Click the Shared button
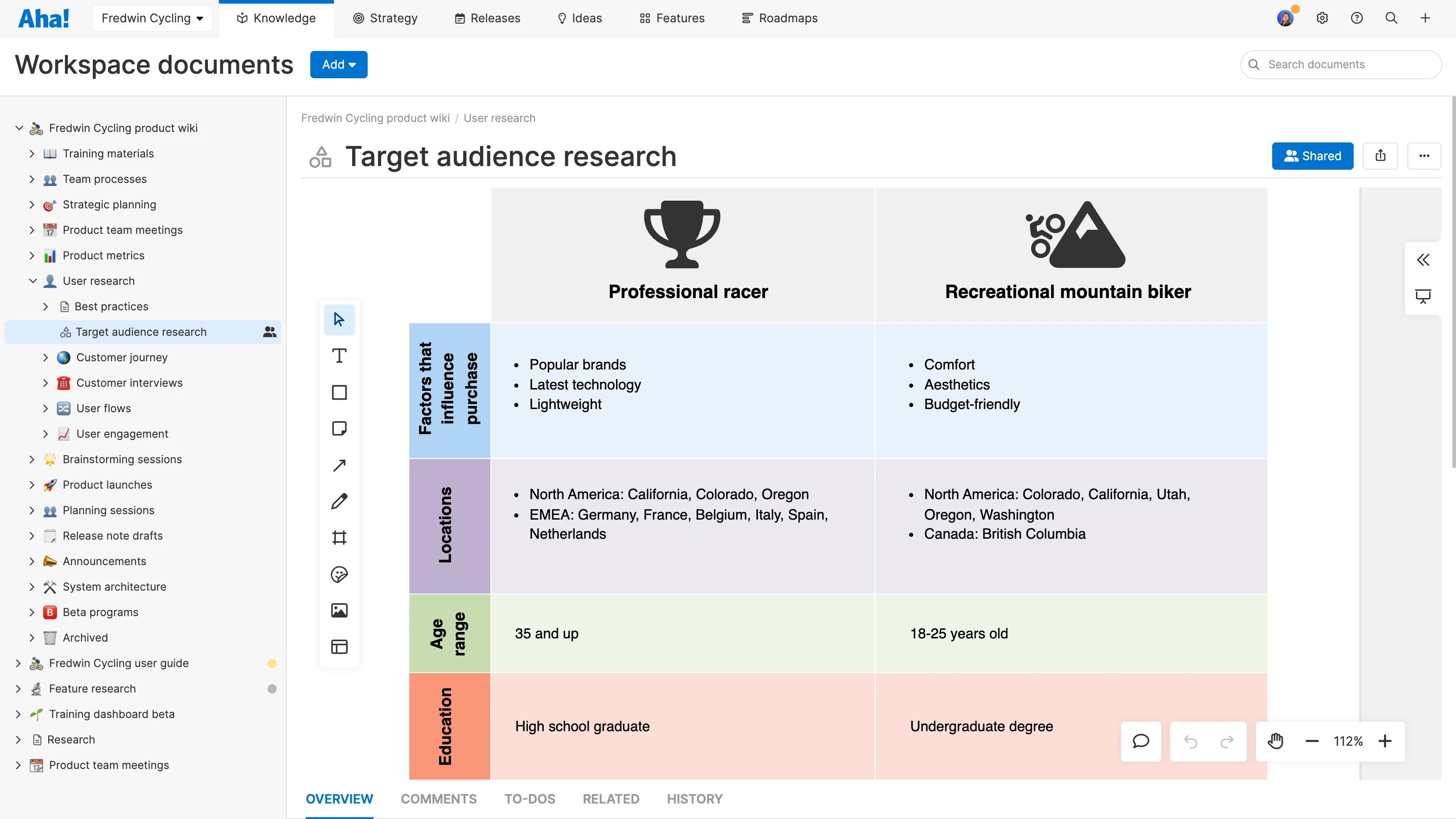The image size is (1456, 819). pyautogui.click(x=1312, y=156)
